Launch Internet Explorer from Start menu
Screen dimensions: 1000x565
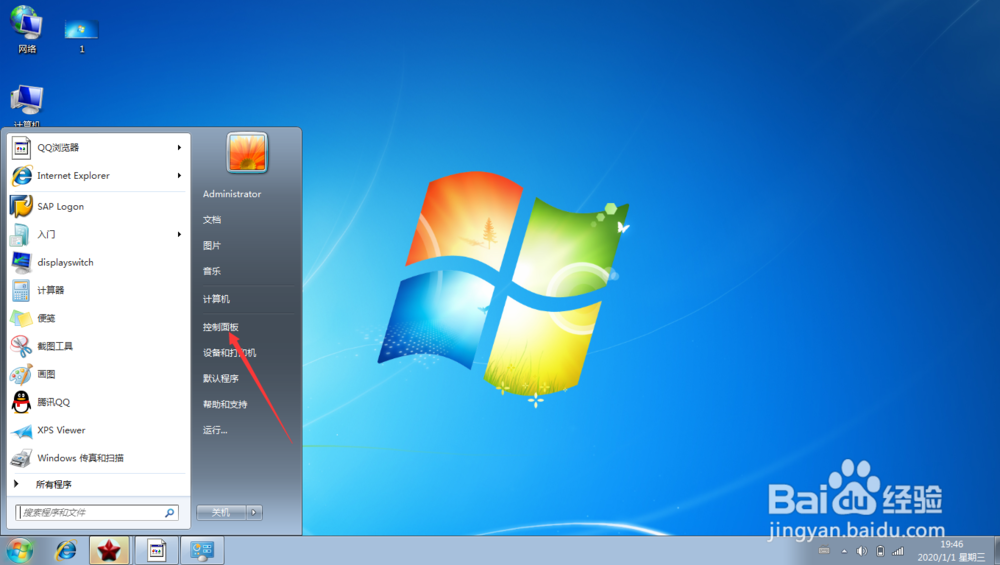pos(98,175)
